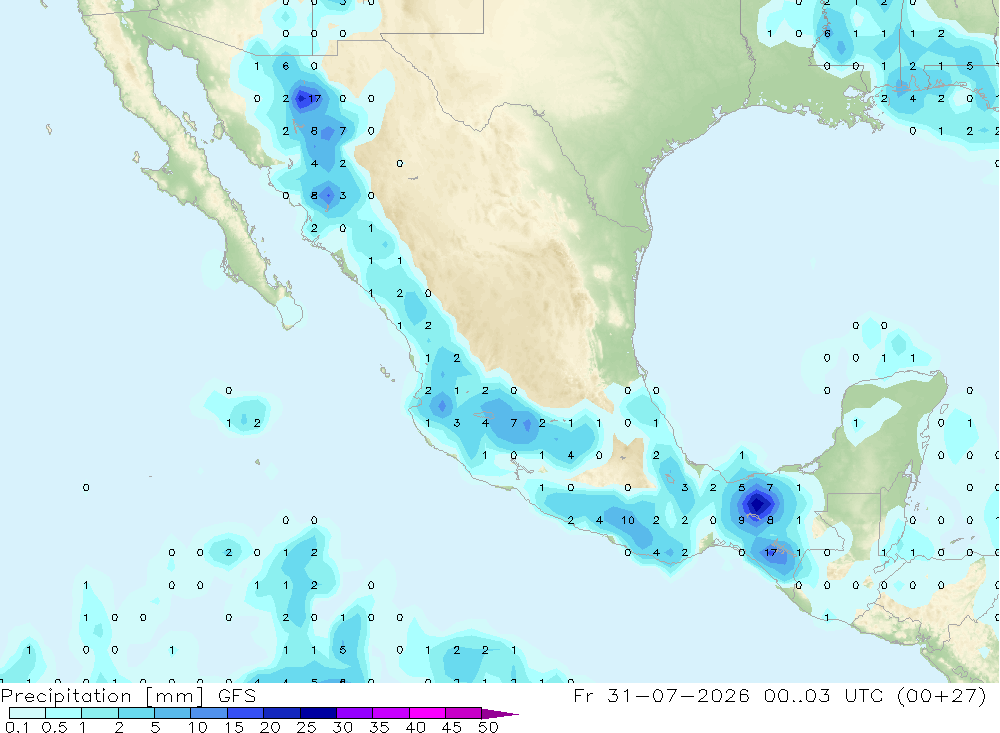Click the date text 'Fr 31-07-2026'

(661, 695)
